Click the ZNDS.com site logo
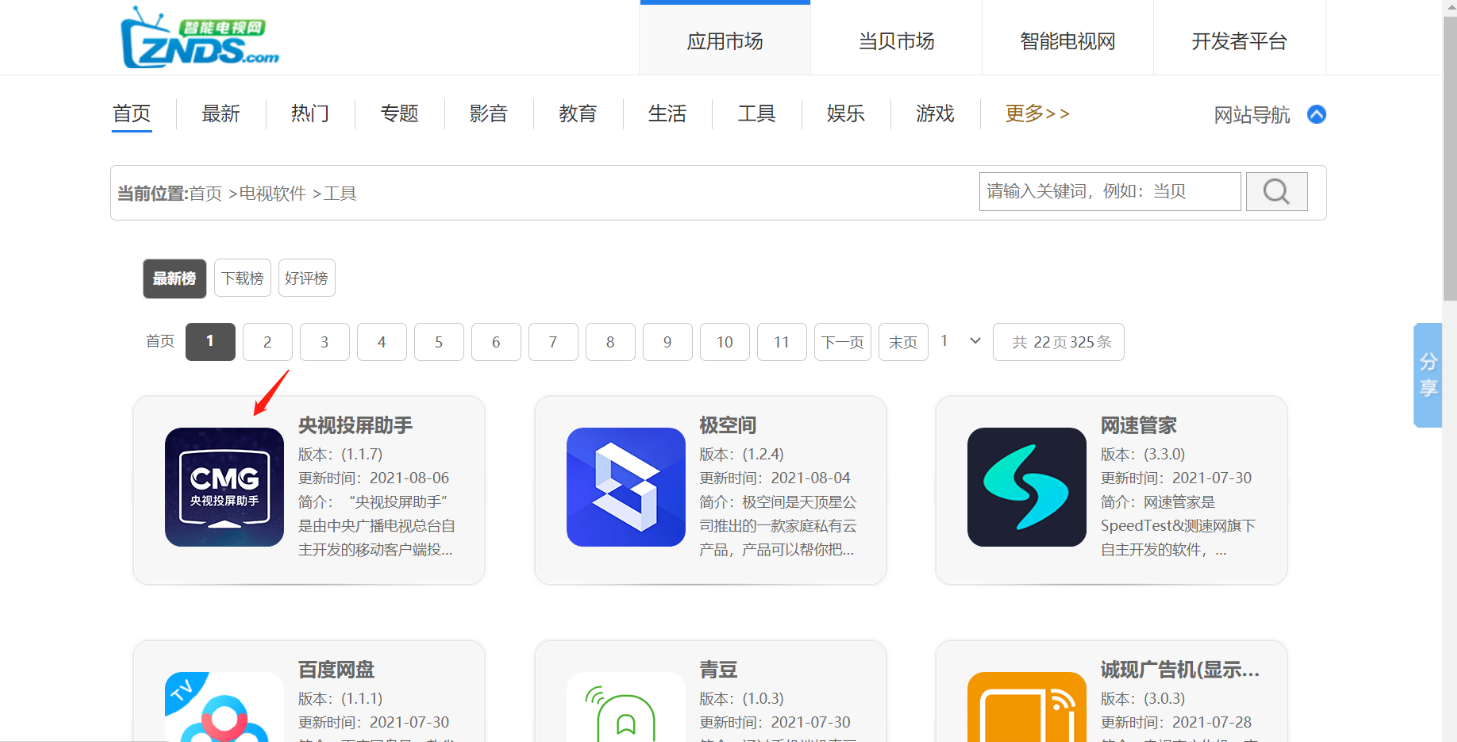 click(x=199, y=38)
